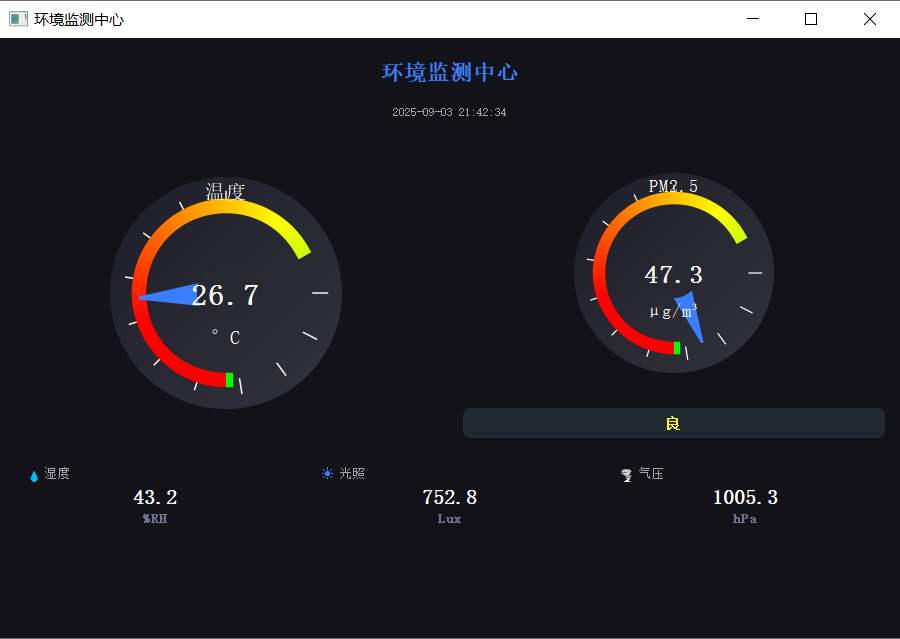900x639 pixels.
Task: Click the 温度 gauge title
Action: tap(225, 191)
